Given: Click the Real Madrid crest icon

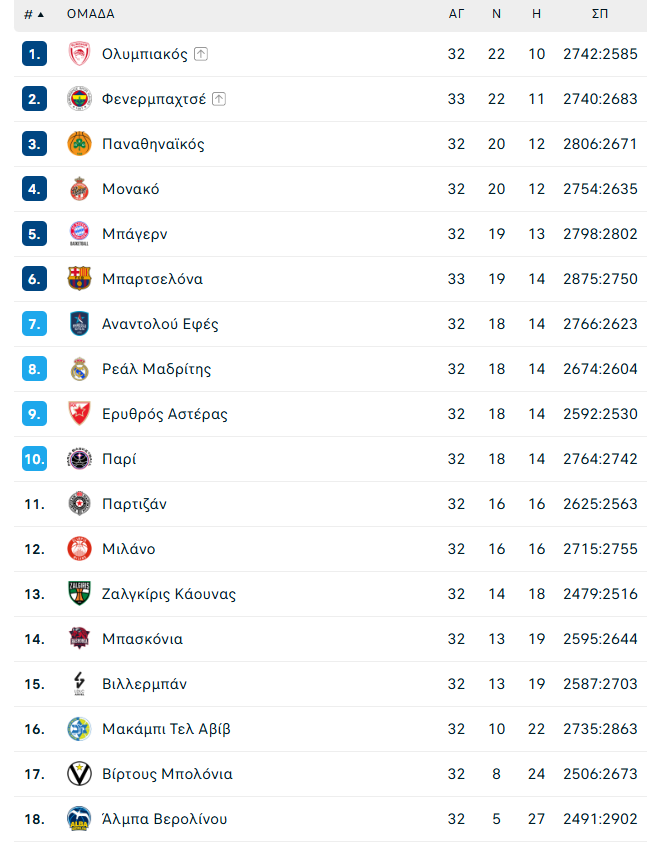Looking at the screenshot, I should coord(79,369).
